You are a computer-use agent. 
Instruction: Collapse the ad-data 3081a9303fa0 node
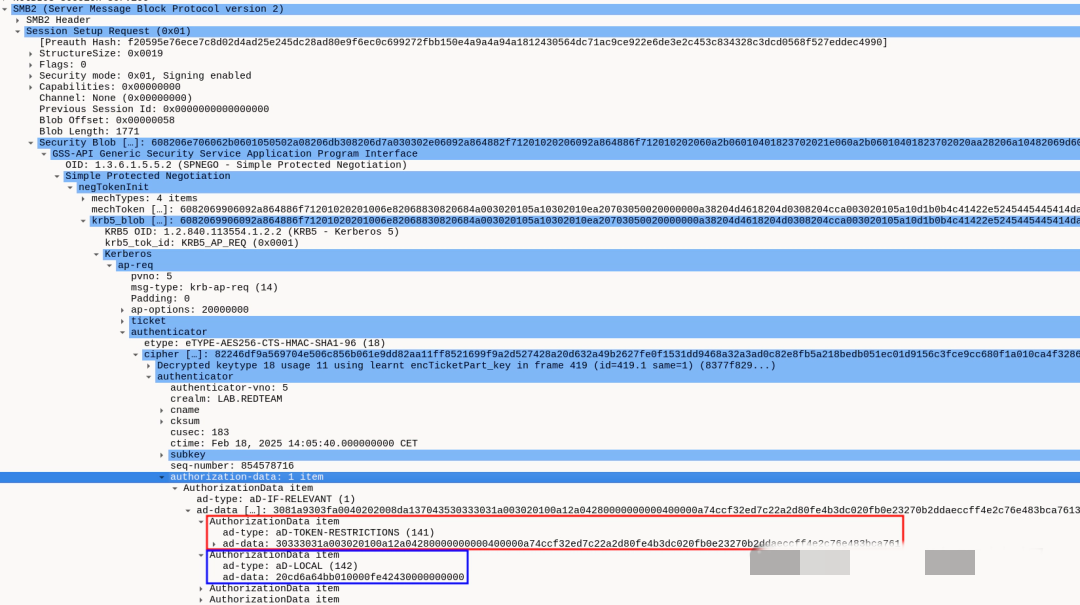188,511
